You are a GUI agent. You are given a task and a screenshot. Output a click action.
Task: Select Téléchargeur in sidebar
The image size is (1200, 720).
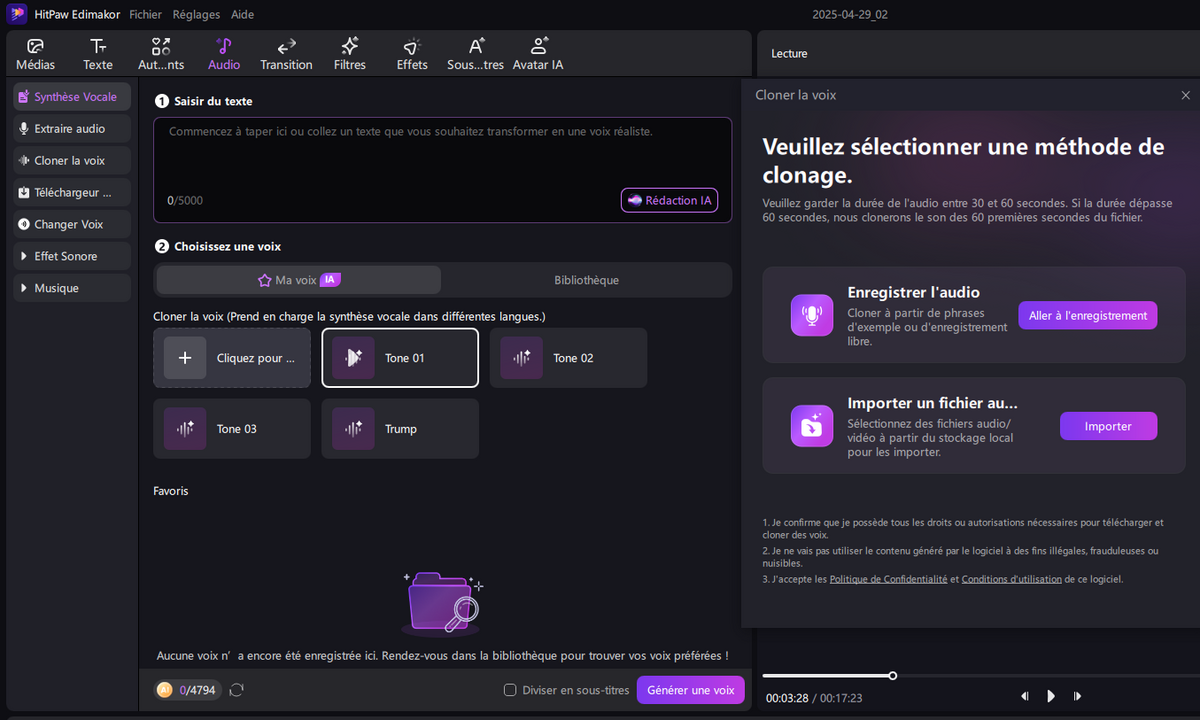coord(72,192)
